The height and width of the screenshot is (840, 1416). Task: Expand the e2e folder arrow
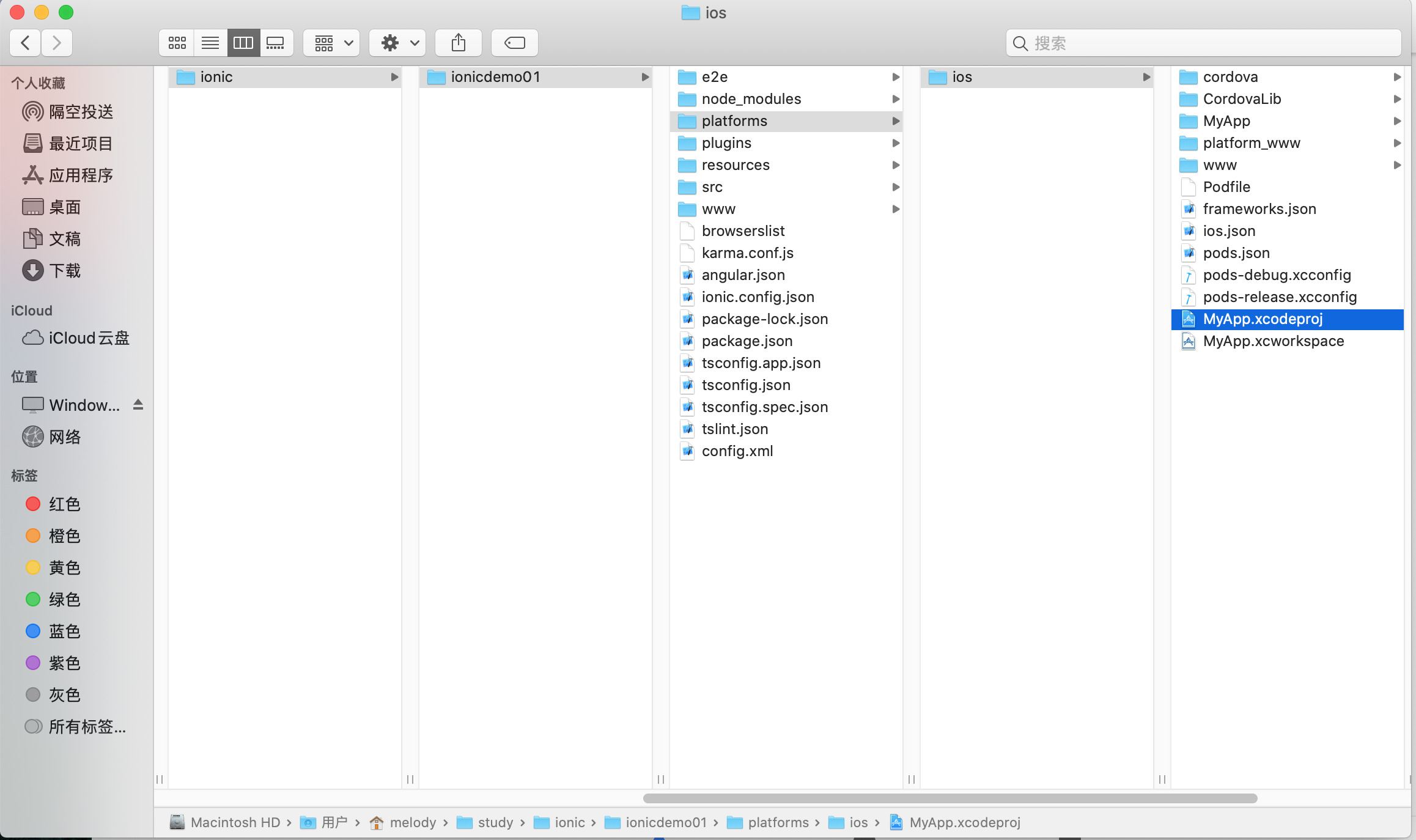pyautogui.click(x=896, y=77)
